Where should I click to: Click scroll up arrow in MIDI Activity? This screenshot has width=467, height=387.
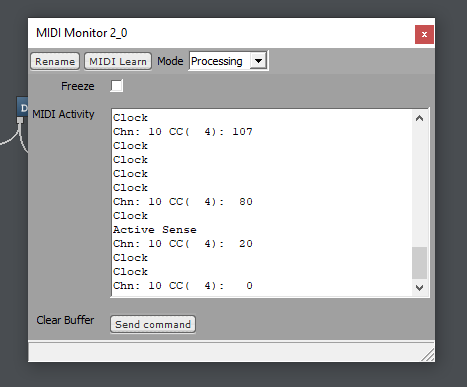420,118
